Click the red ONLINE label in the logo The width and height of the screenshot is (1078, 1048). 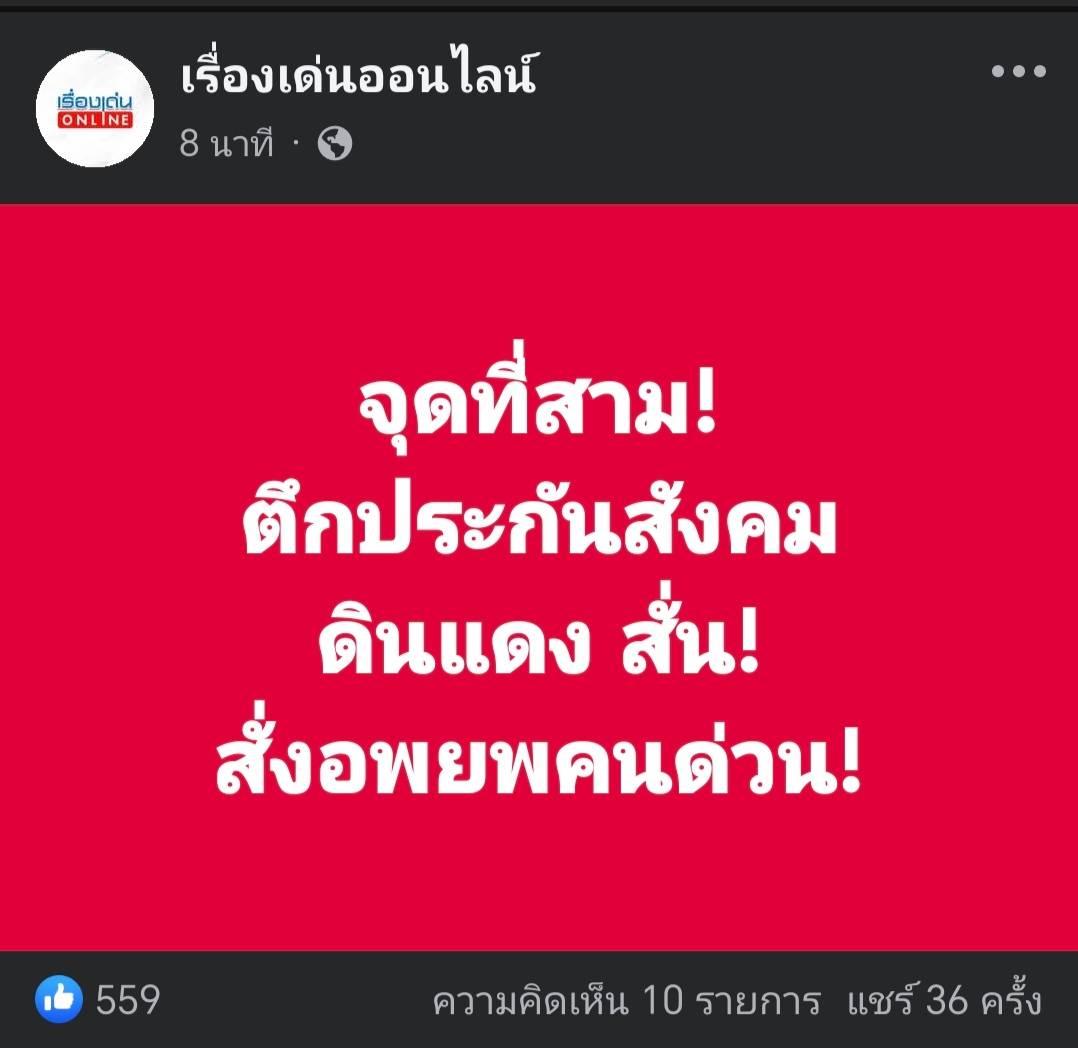click(x=95, y=120)
